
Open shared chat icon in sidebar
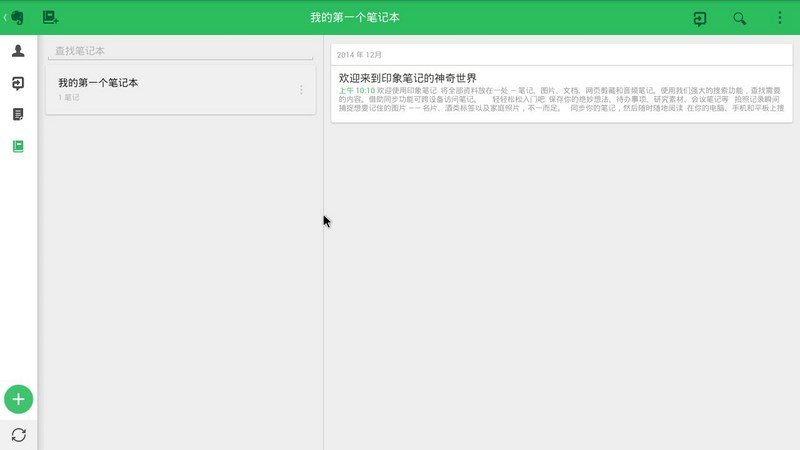[x=18, y=83]
